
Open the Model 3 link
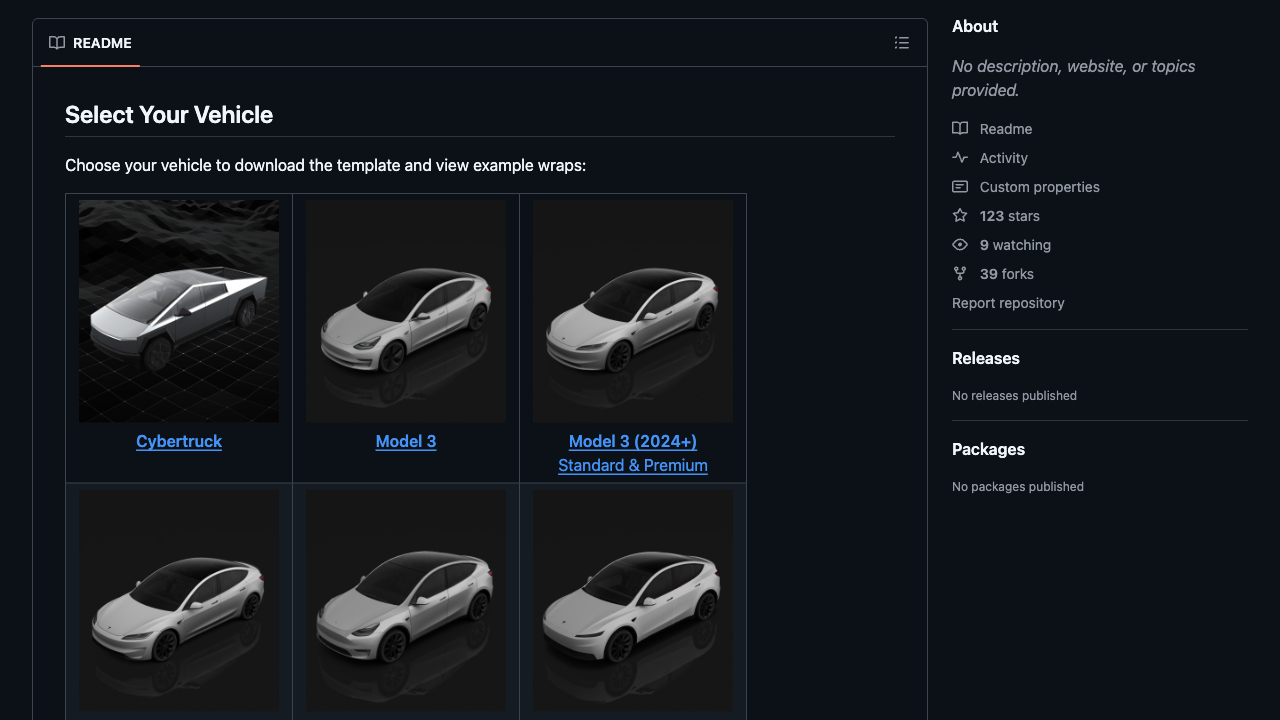(406, 441)
